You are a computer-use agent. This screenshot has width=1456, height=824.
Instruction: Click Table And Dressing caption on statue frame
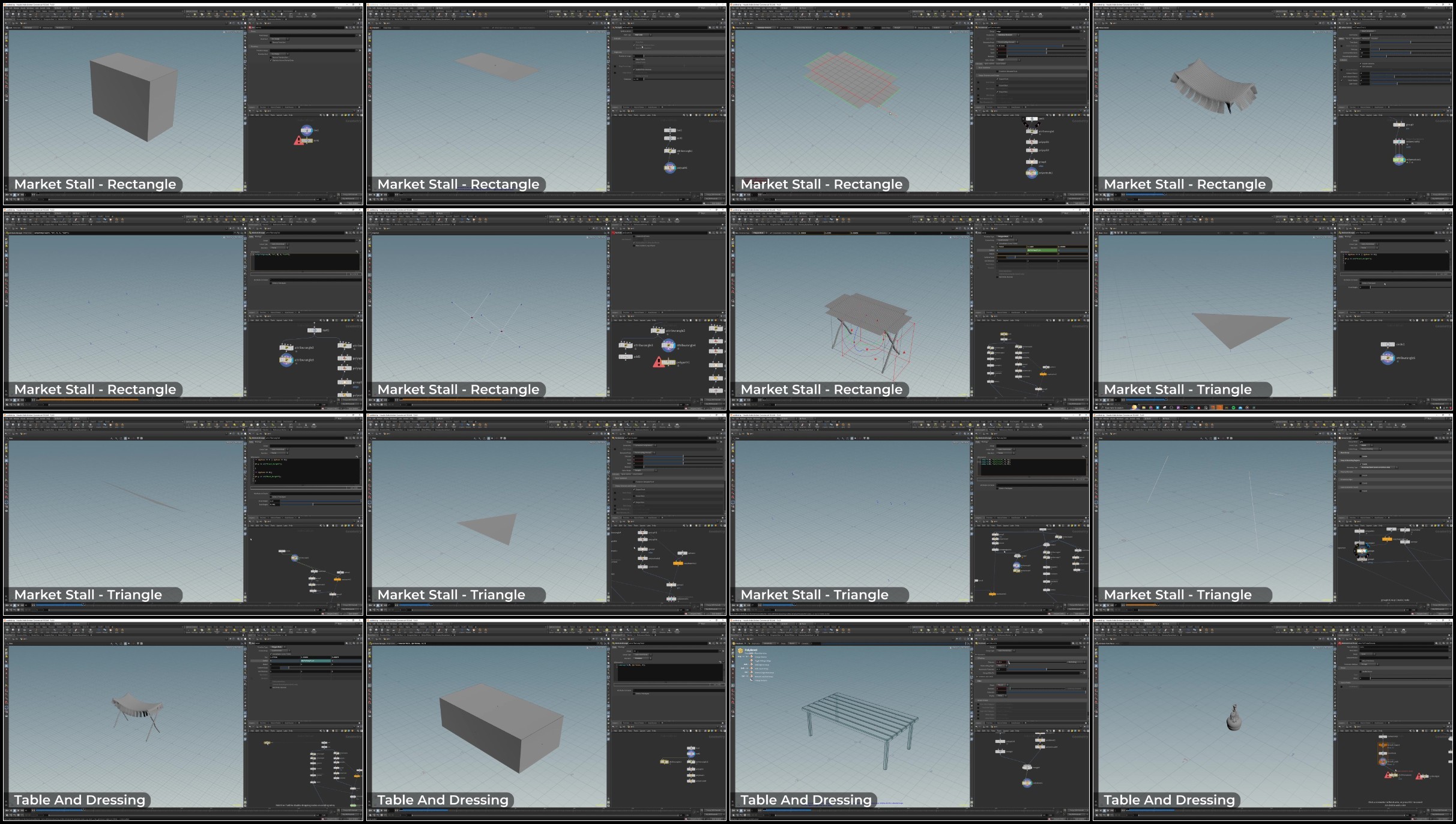[x=1169, y=800]
